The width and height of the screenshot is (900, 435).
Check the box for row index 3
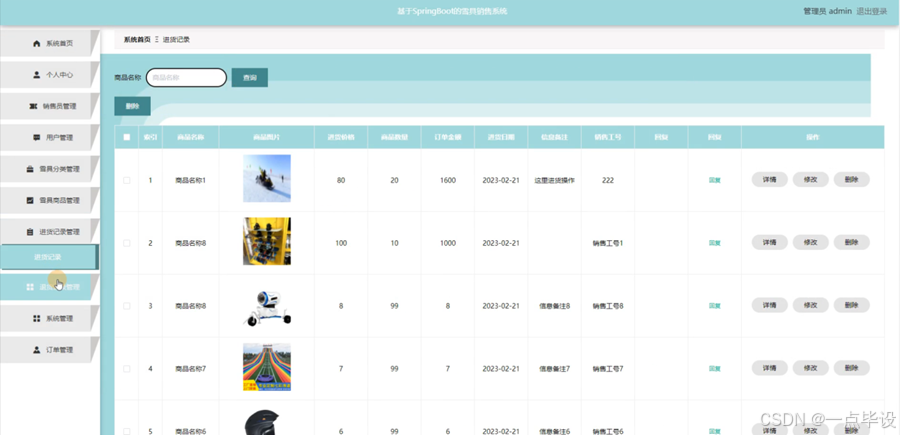127,306
